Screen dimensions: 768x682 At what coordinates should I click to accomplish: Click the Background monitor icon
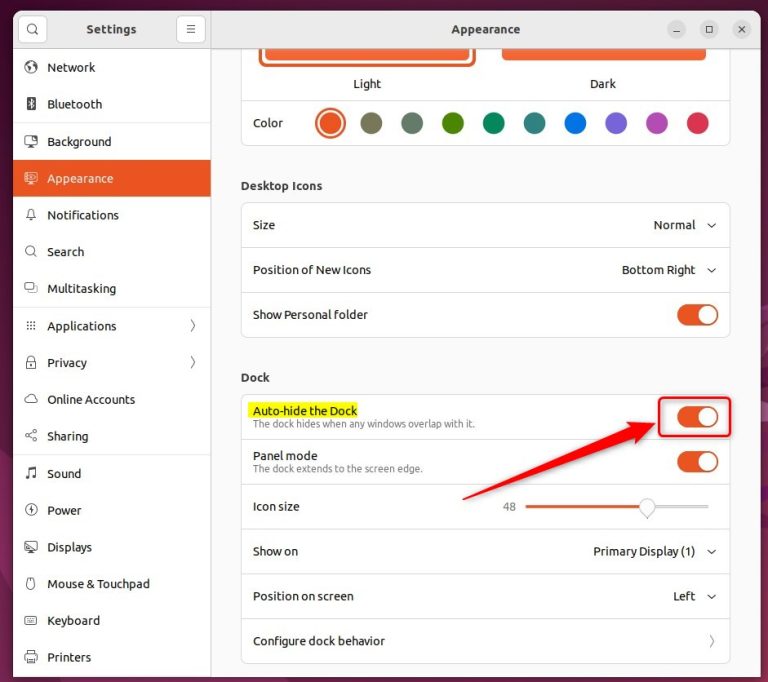(x=31, y=142)
